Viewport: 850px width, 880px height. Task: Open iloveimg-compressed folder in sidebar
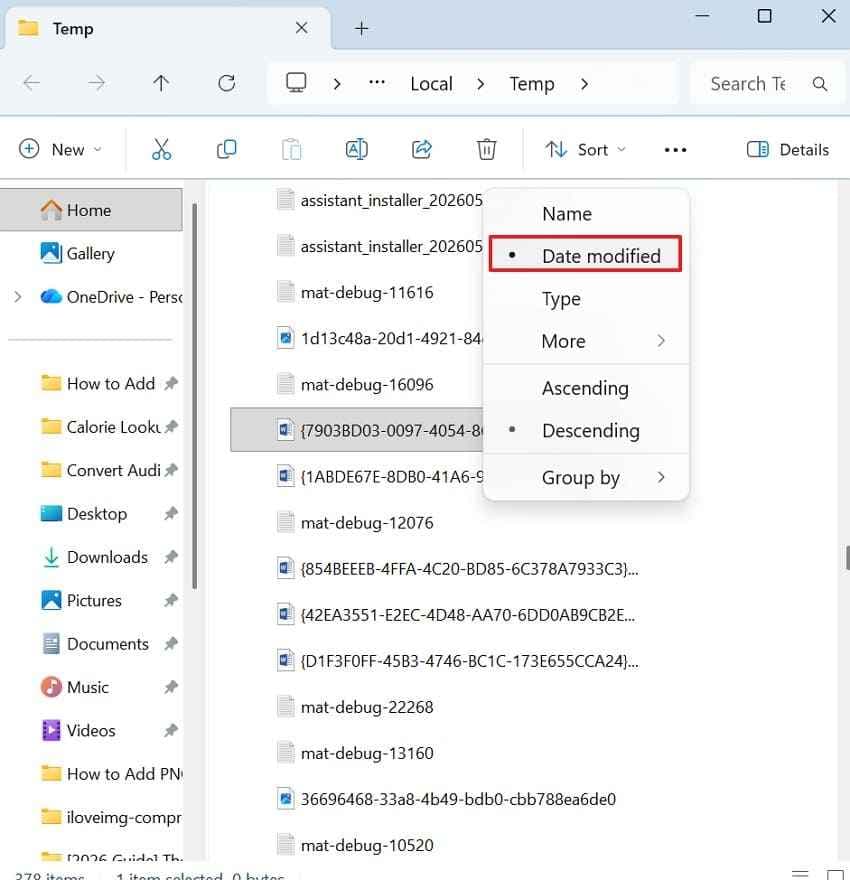[x=111, y=817]
